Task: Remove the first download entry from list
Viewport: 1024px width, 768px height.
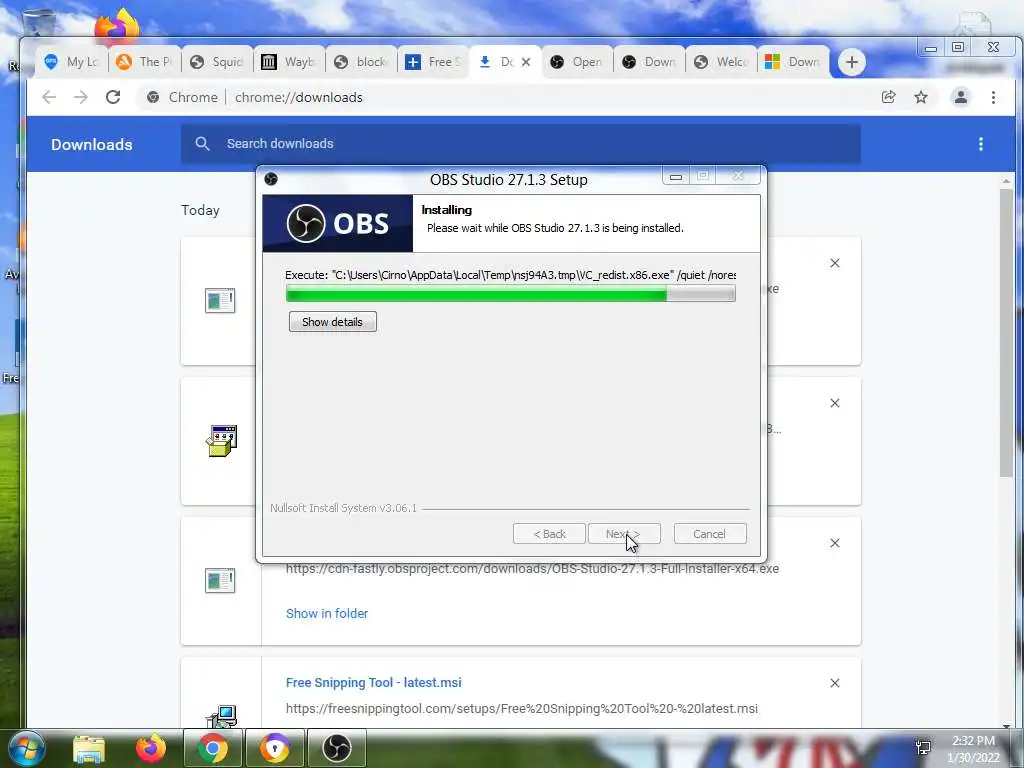Action: pos(835,263)
